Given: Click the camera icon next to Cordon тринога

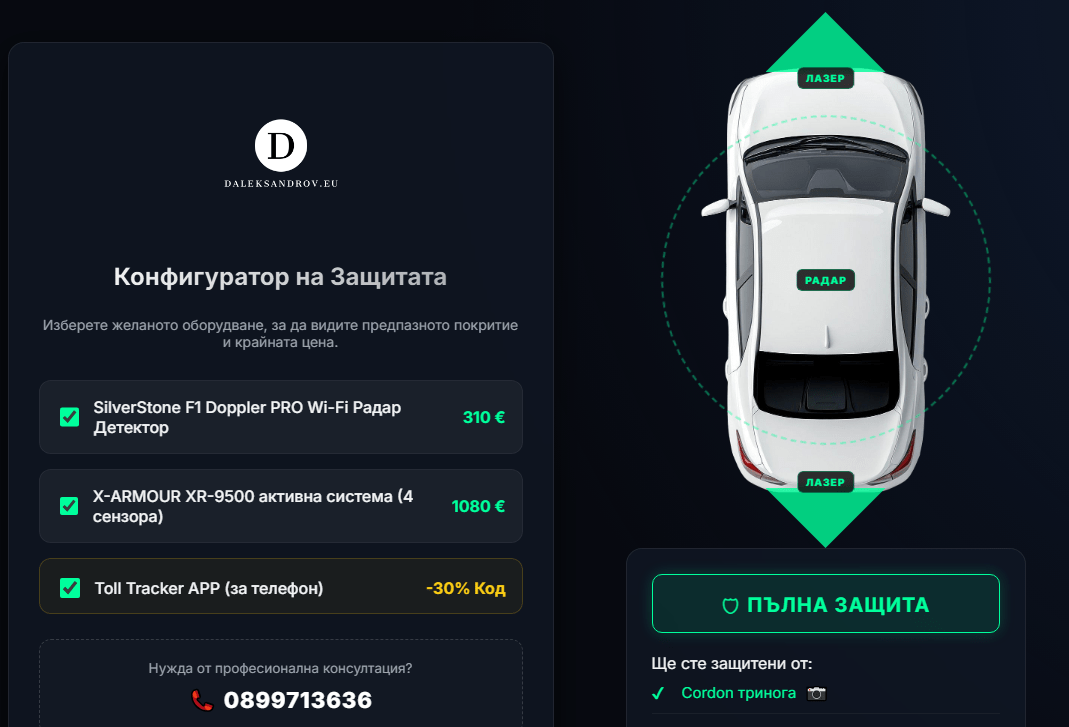Looking at the screenshot, I should pos(816,694).
